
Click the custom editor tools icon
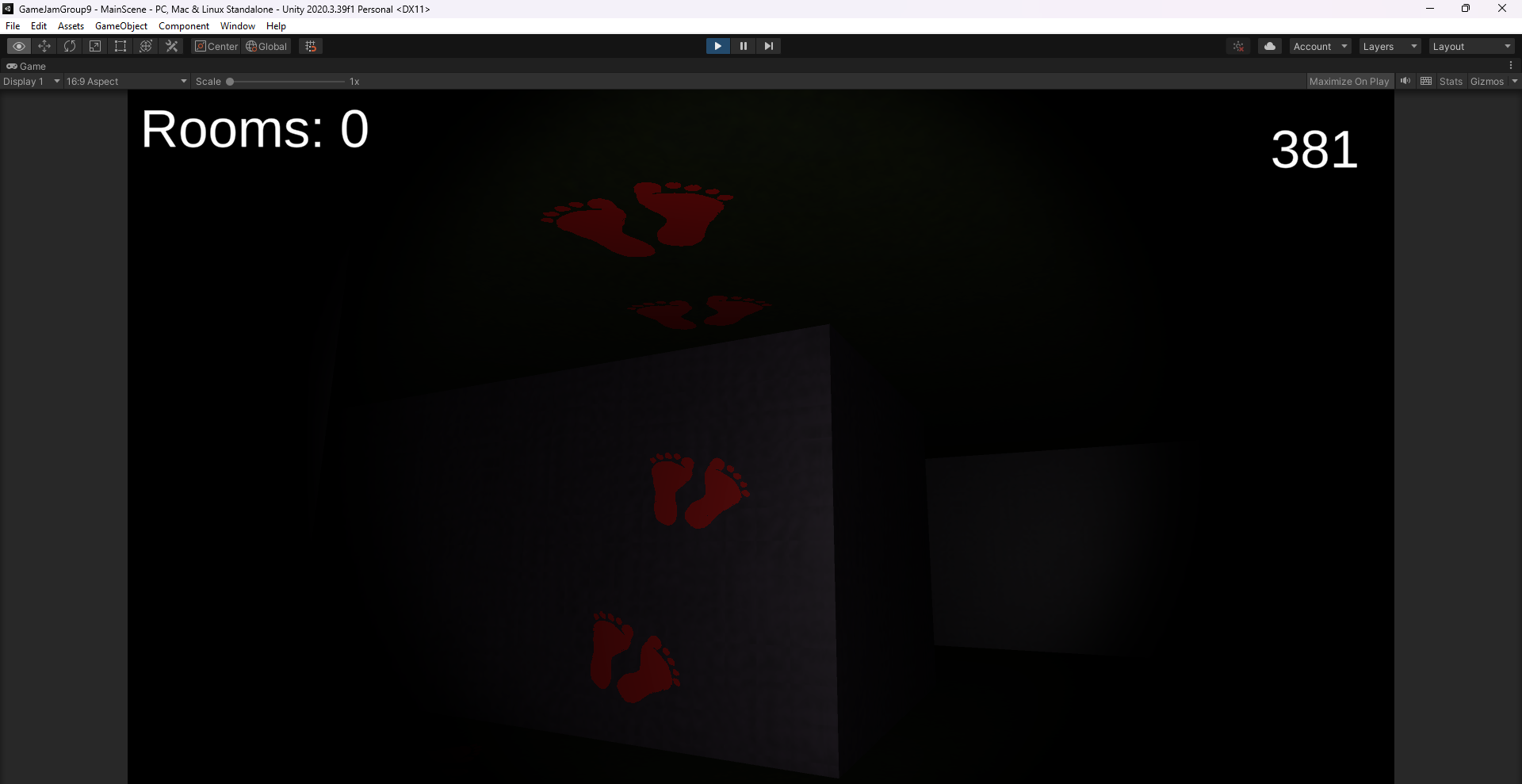point(171,46)
